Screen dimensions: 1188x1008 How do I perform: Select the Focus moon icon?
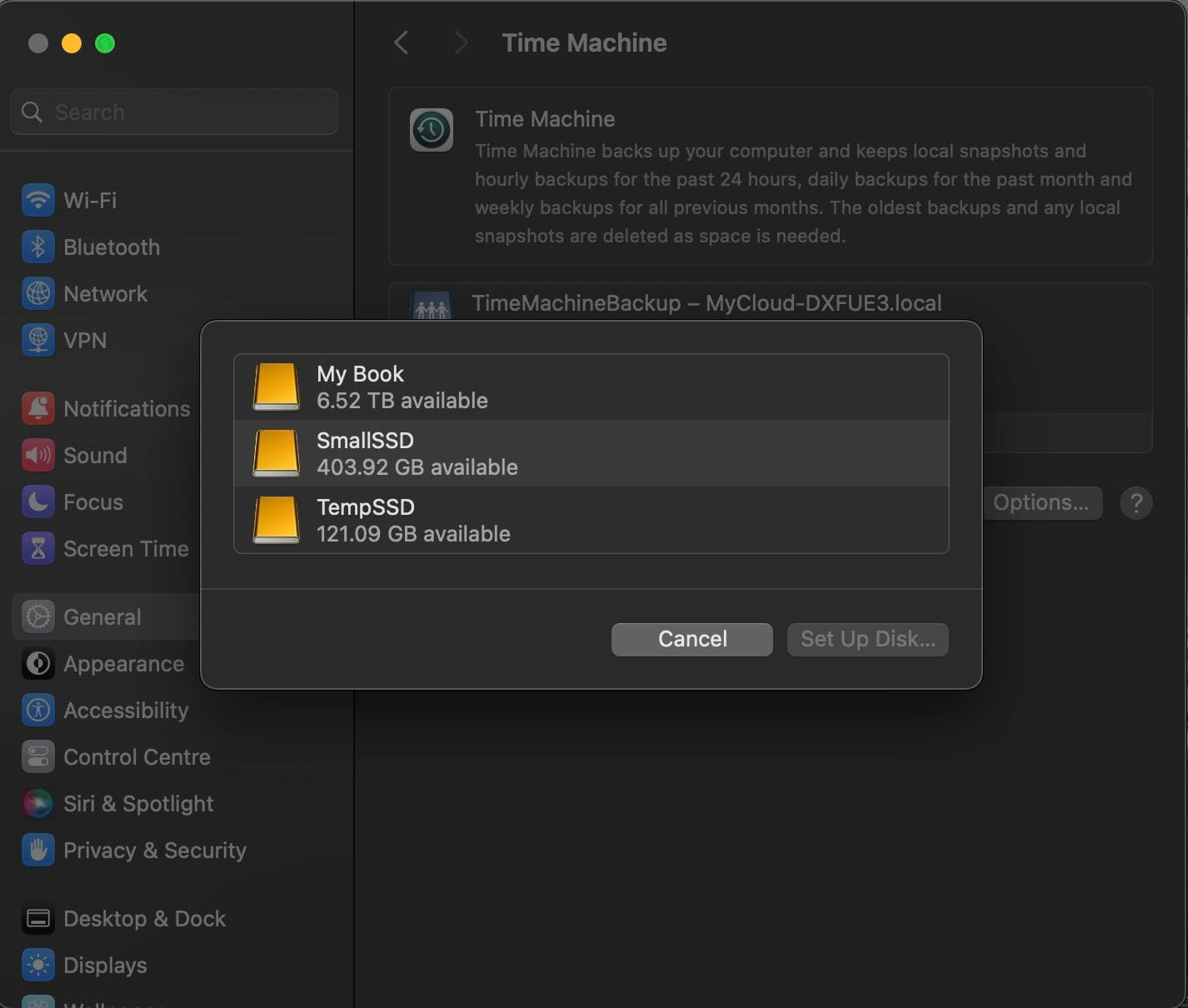point(37,502)
